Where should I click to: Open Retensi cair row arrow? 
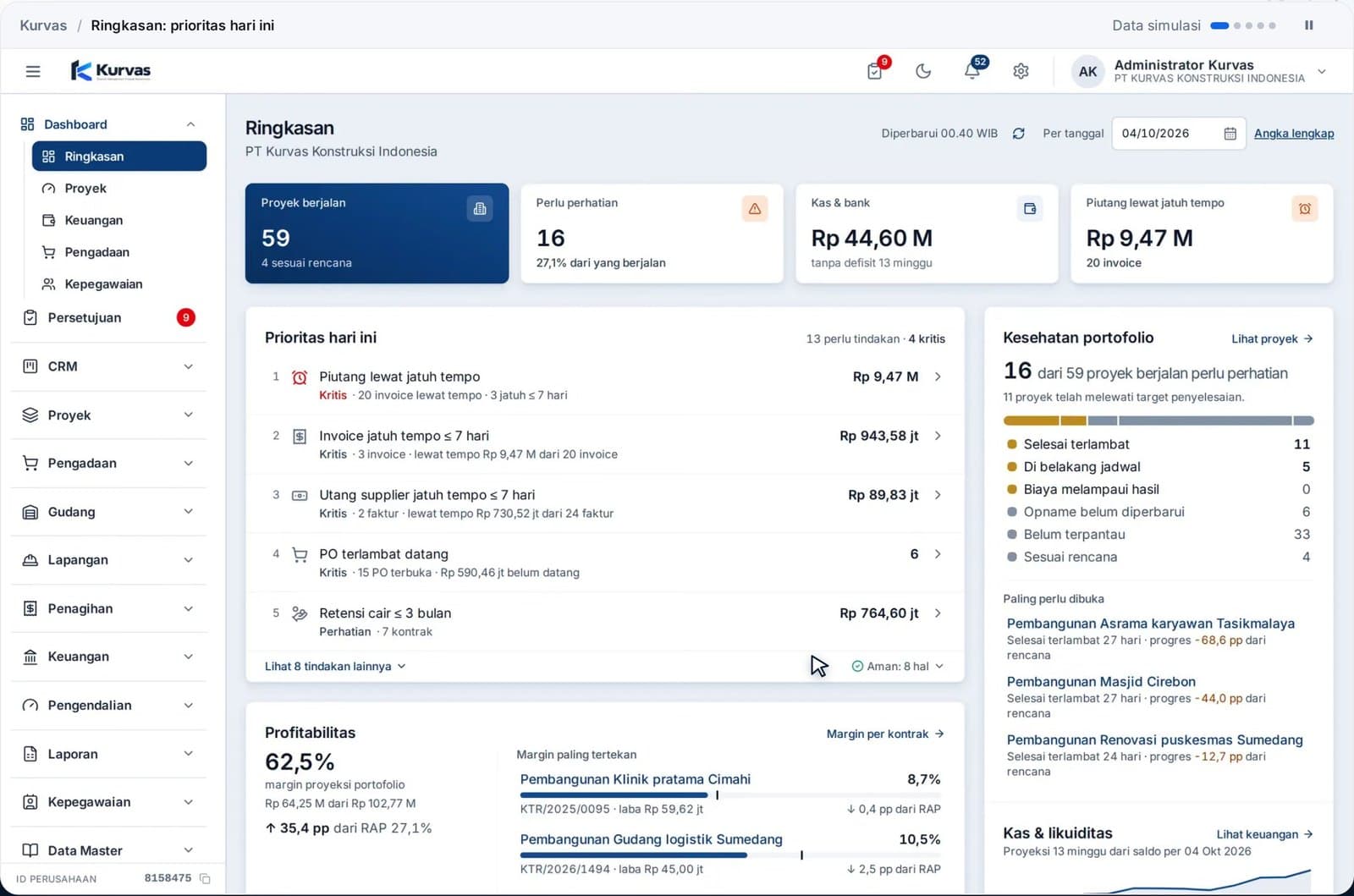(938, 613)
